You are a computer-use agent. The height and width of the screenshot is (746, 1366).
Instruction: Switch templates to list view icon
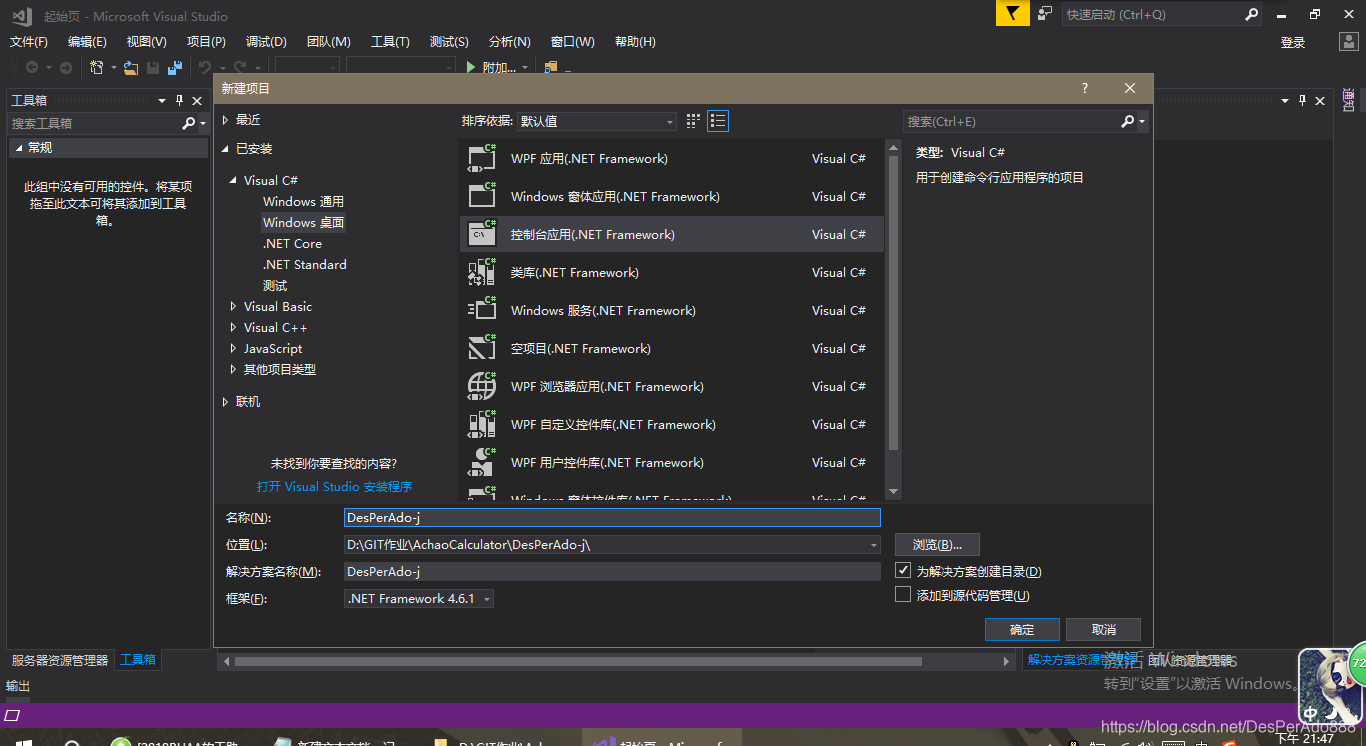tap(718, 121)
